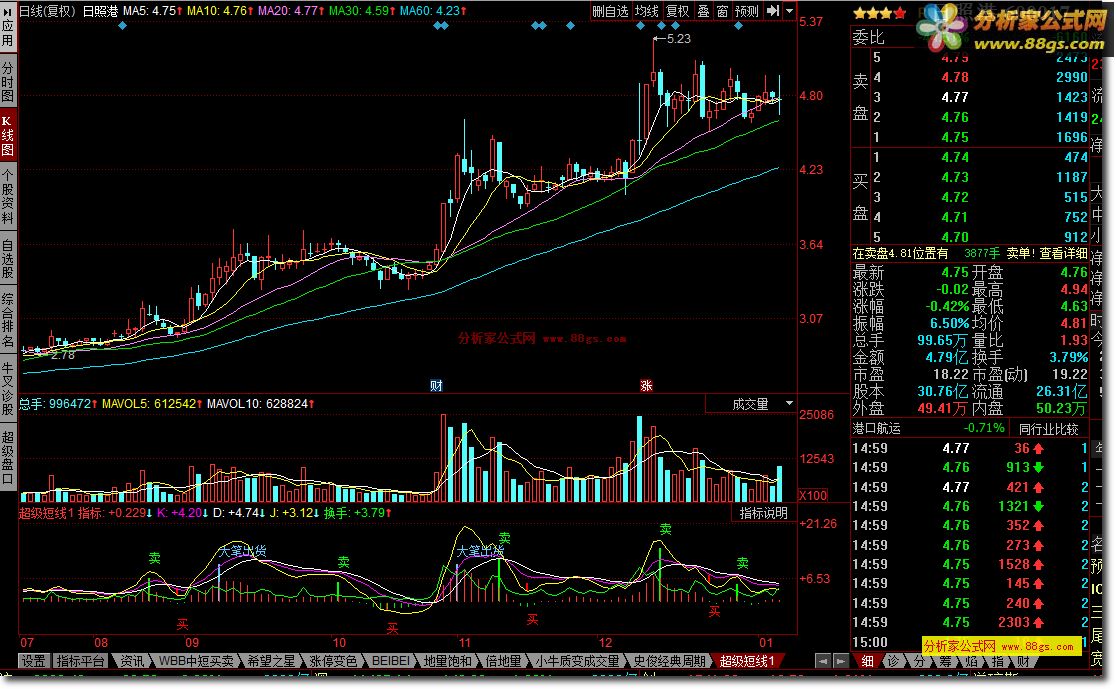This screenshot has width=1116, height=689.
Task: Select the 史俊经典周期 indicator tab
Action: coord(670,661)
